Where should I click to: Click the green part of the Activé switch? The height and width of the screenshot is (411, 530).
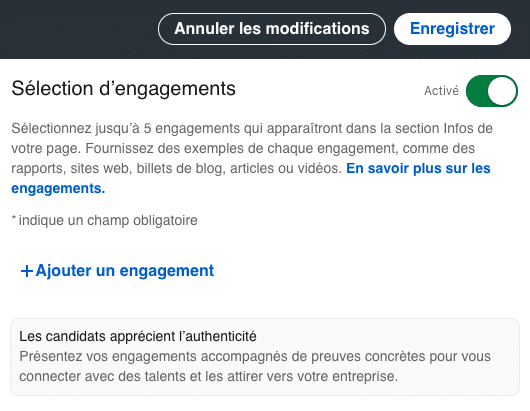[477, 91]
